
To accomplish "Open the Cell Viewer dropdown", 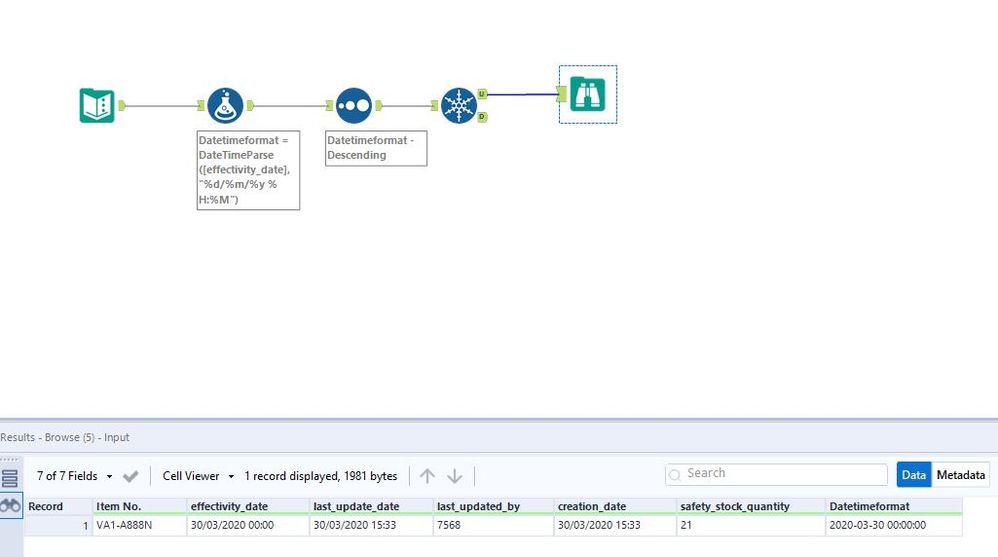I will [x=198, y=476].
